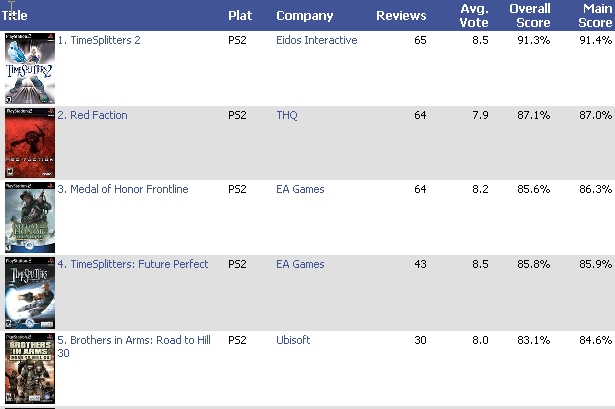Image resolution: width=615 pixels, height=409 pixels.
Task: Click the Medal of Honor Frontline cover
Action: pos(30,218)
